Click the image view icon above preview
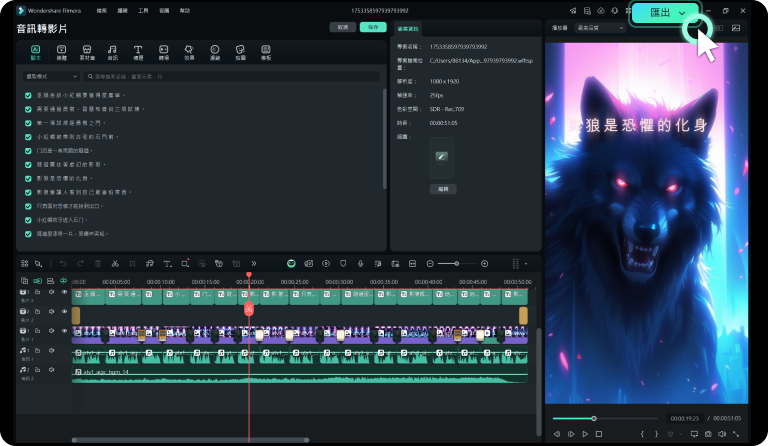The height and width of the screenshot is (446, 768). pos(736,28)
